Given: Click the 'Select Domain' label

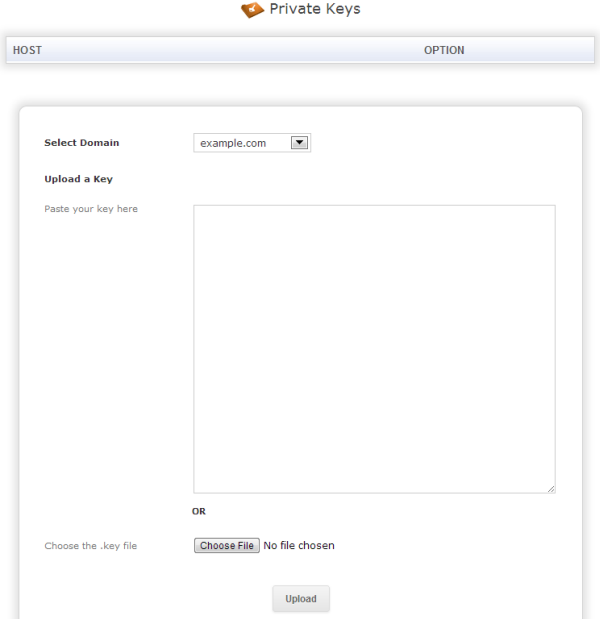Looking at the screenshot, I should click(82, 143).
